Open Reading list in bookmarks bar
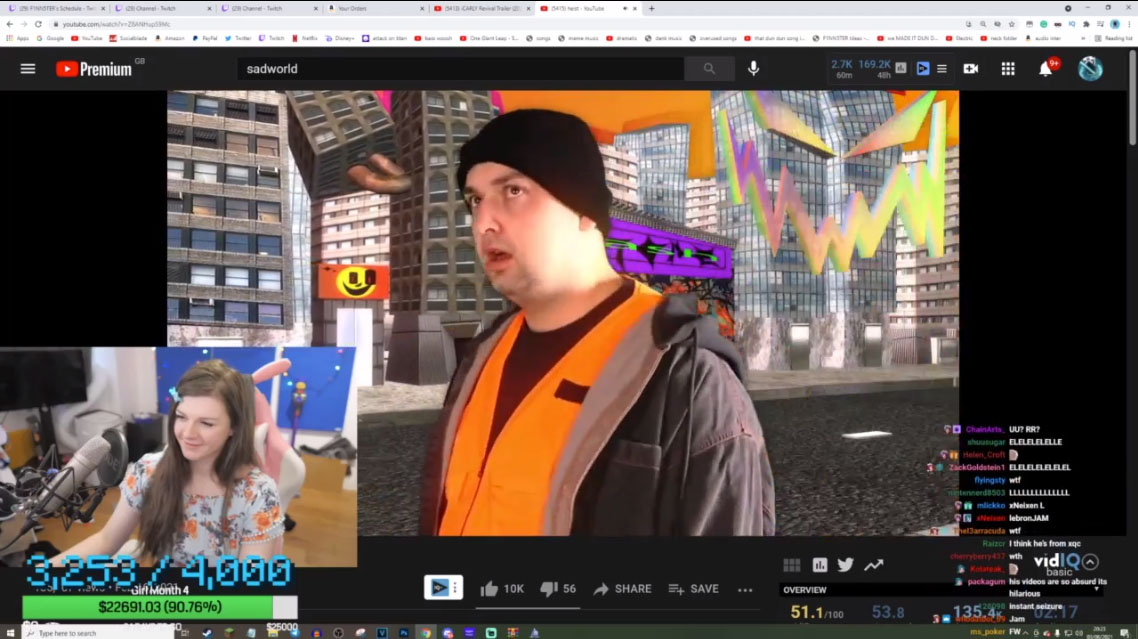Screen dimensions: 1138x639 [1112, 38]
